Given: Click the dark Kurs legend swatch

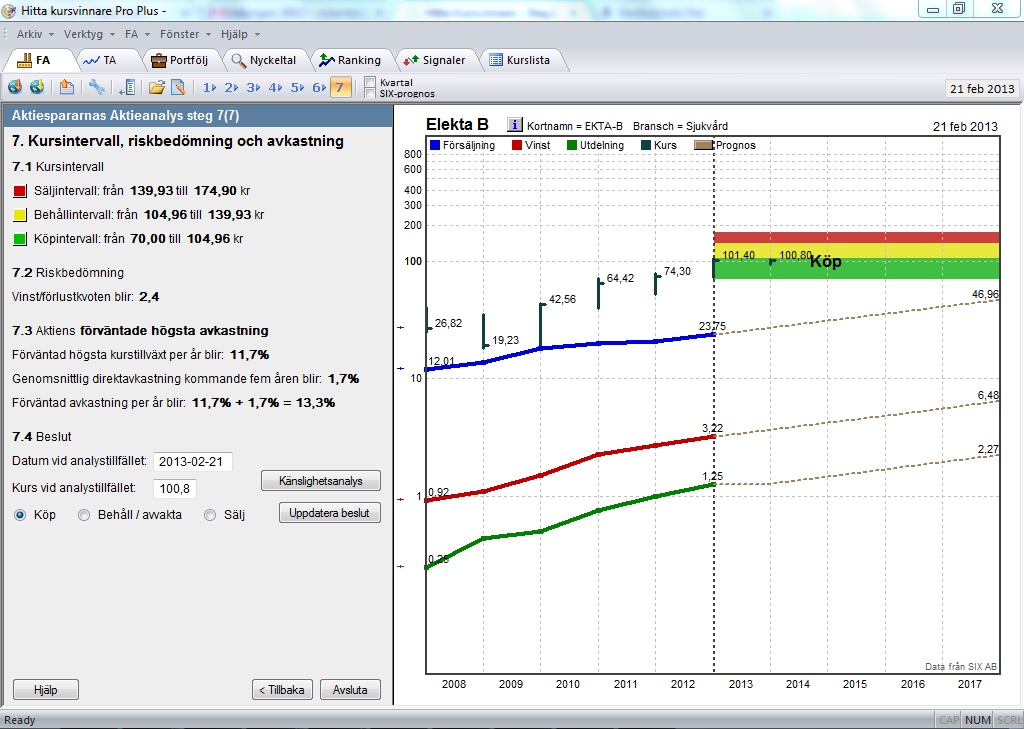Looking at the screenshot, I should [646, 144].
